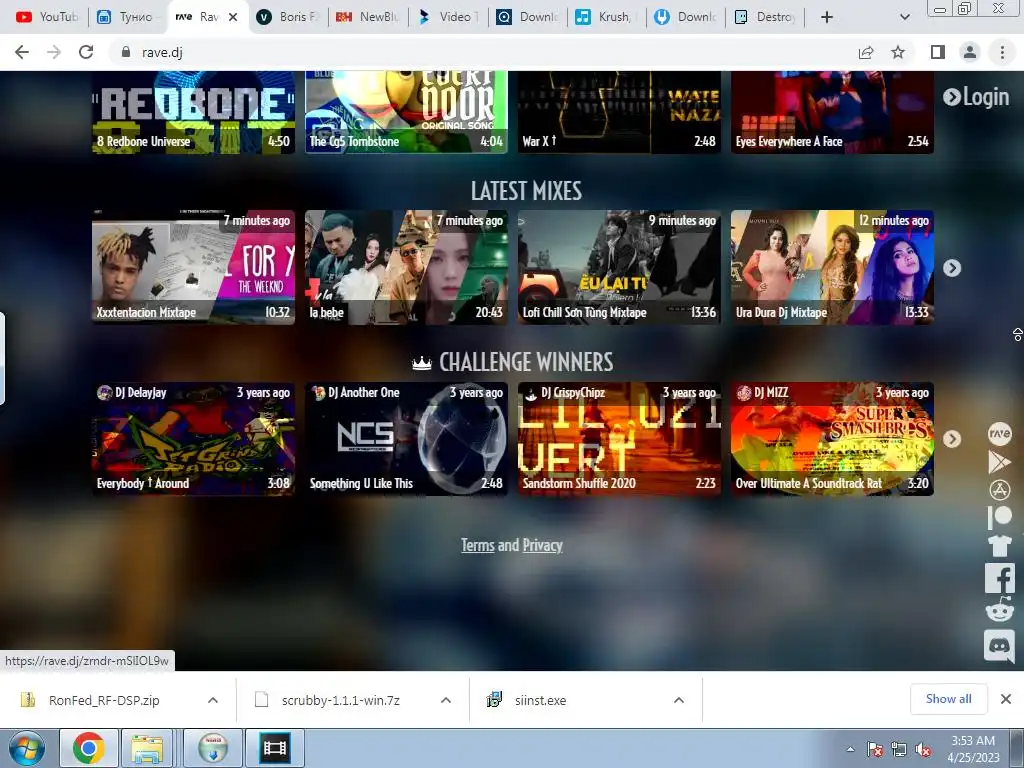This screenshot has height=768, width=1024.
Task: Switch to the NewBlue tab
Action: click(x=367, y=17)
